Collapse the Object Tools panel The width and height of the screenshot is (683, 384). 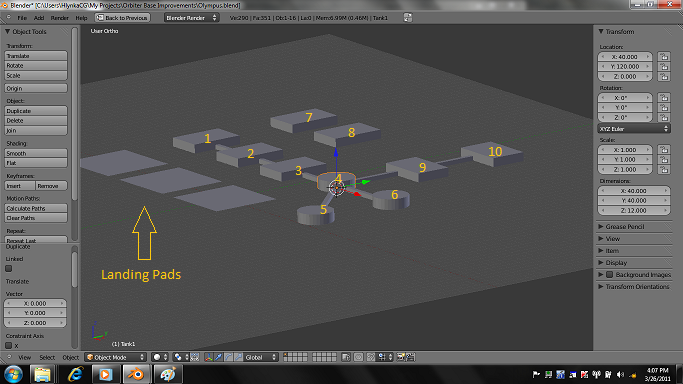coord(7,31)
